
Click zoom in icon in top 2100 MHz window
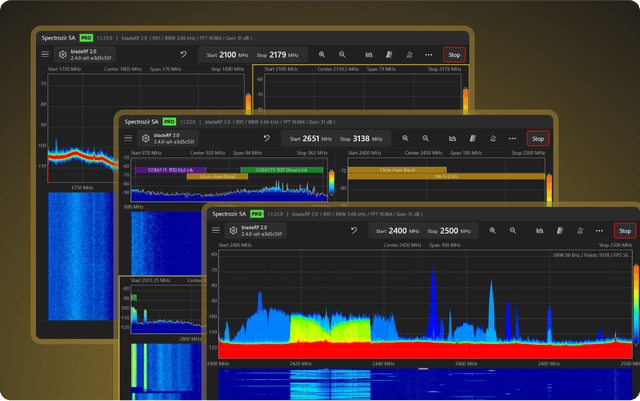pos(322,54)
